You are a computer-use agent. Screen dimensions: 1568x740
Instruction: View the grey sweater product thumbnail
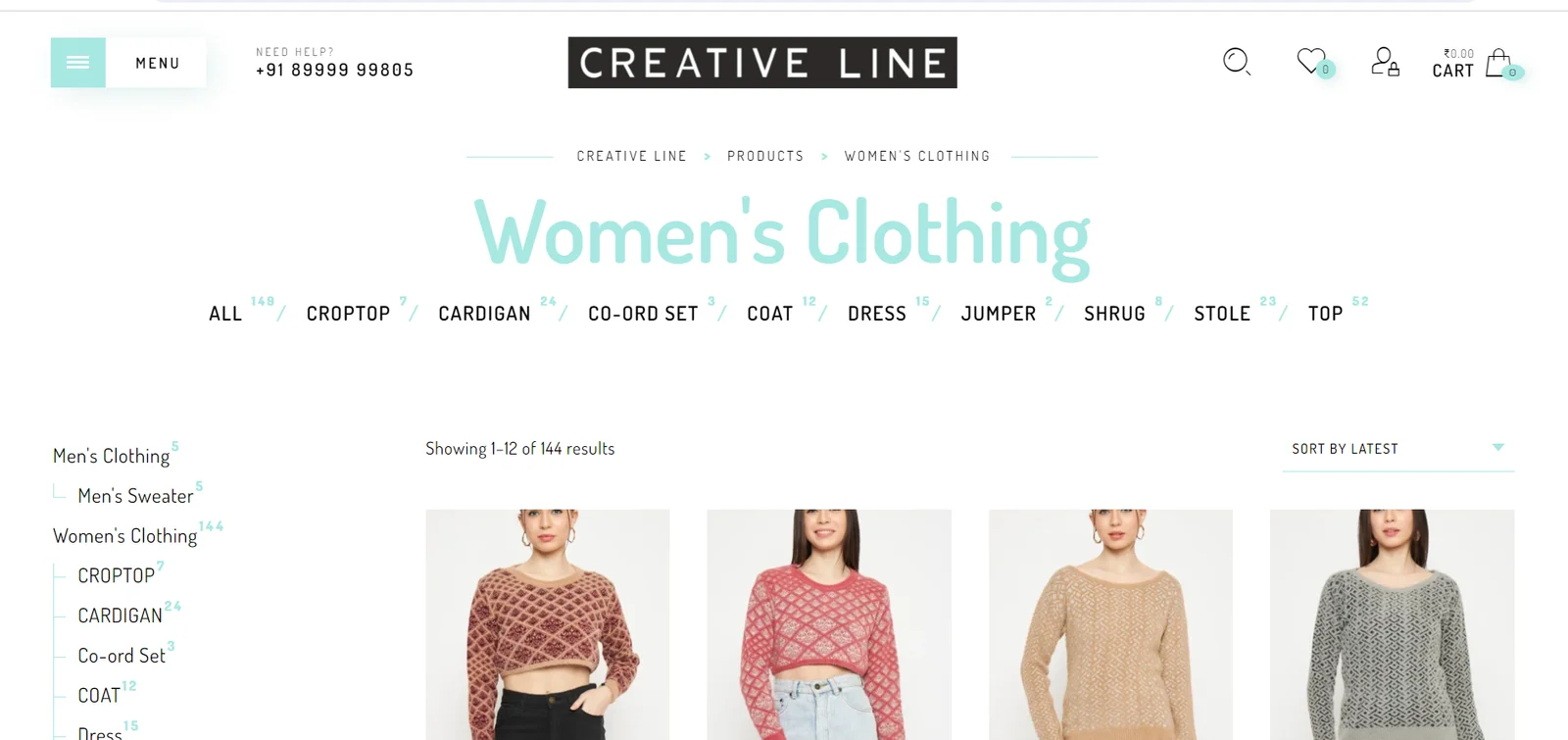coord(1392,624)
